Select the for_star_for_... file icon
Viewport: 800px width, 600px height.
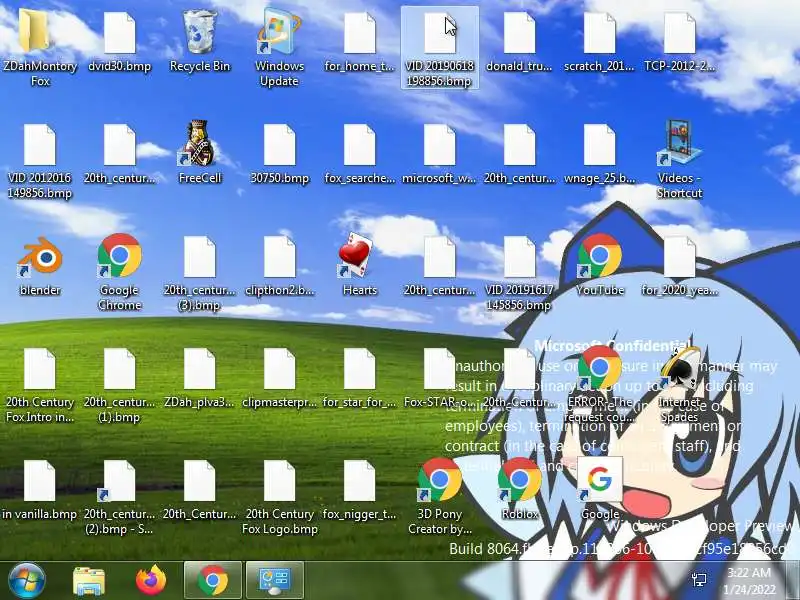359,379
